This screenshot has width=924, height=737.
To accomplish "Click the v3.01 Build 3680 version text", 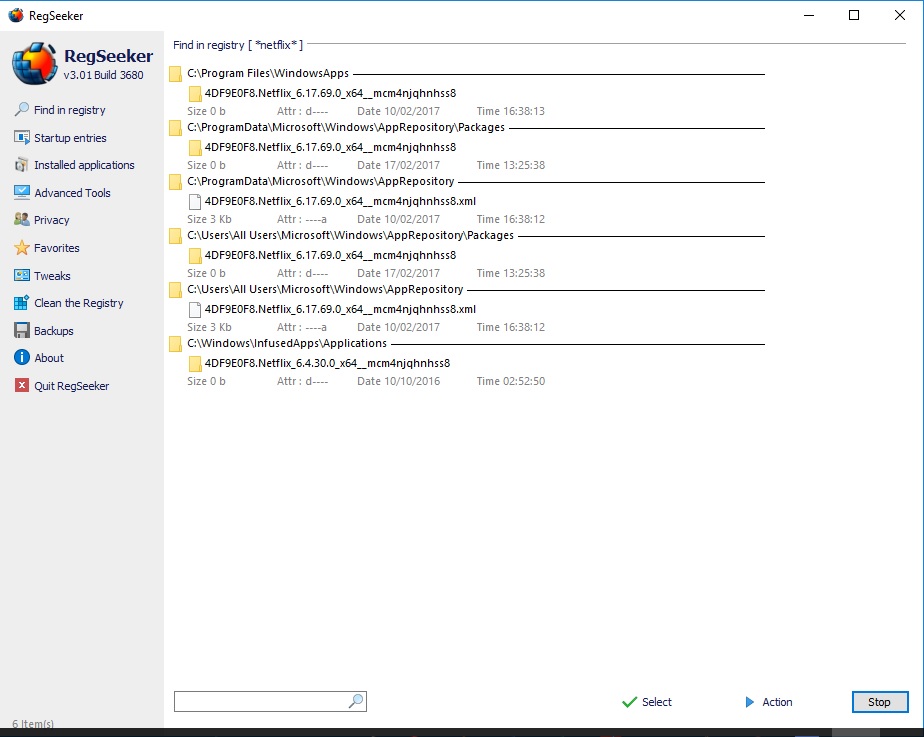I will [x=104, y=75].
